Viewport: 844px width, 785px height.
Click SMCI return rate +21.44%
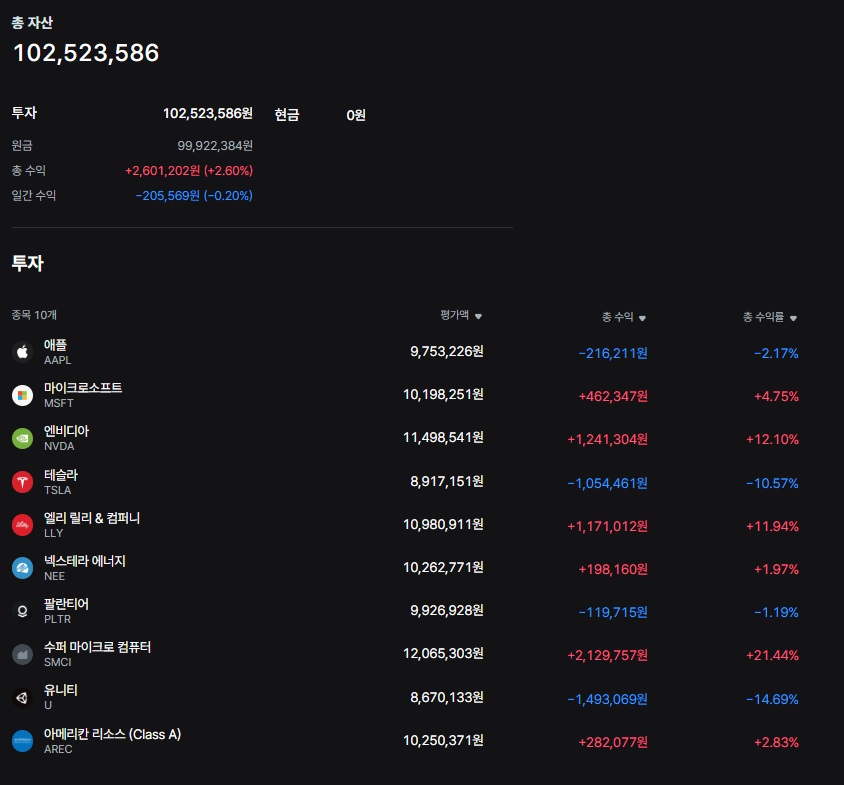tap(772, 656)
